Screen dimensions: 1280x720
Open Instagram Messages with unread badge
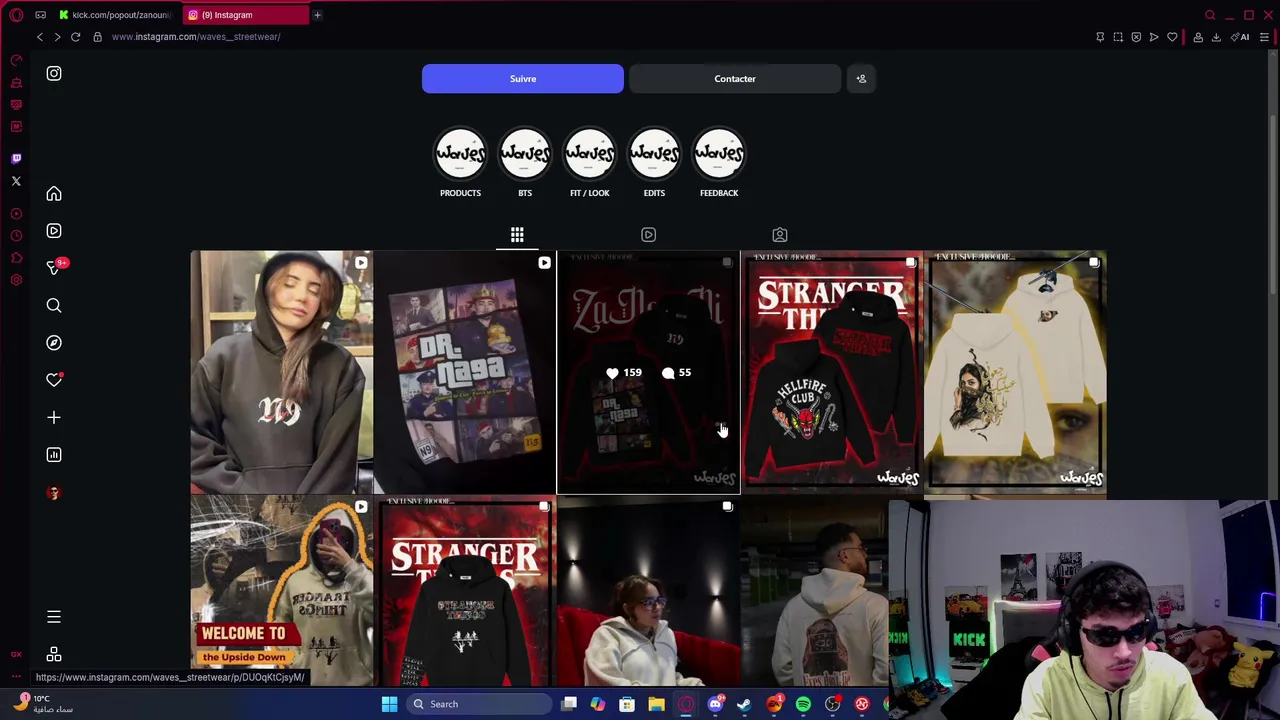(x=56, y=267)
